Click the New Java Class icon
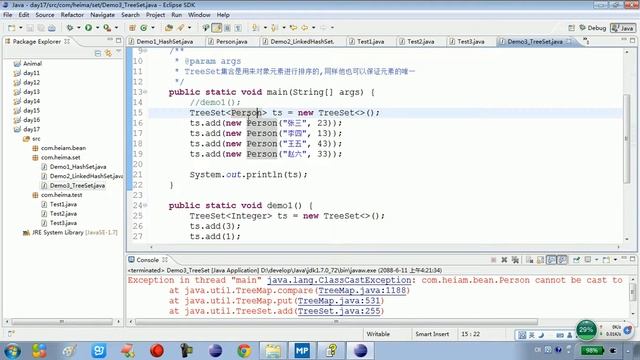 144,28
